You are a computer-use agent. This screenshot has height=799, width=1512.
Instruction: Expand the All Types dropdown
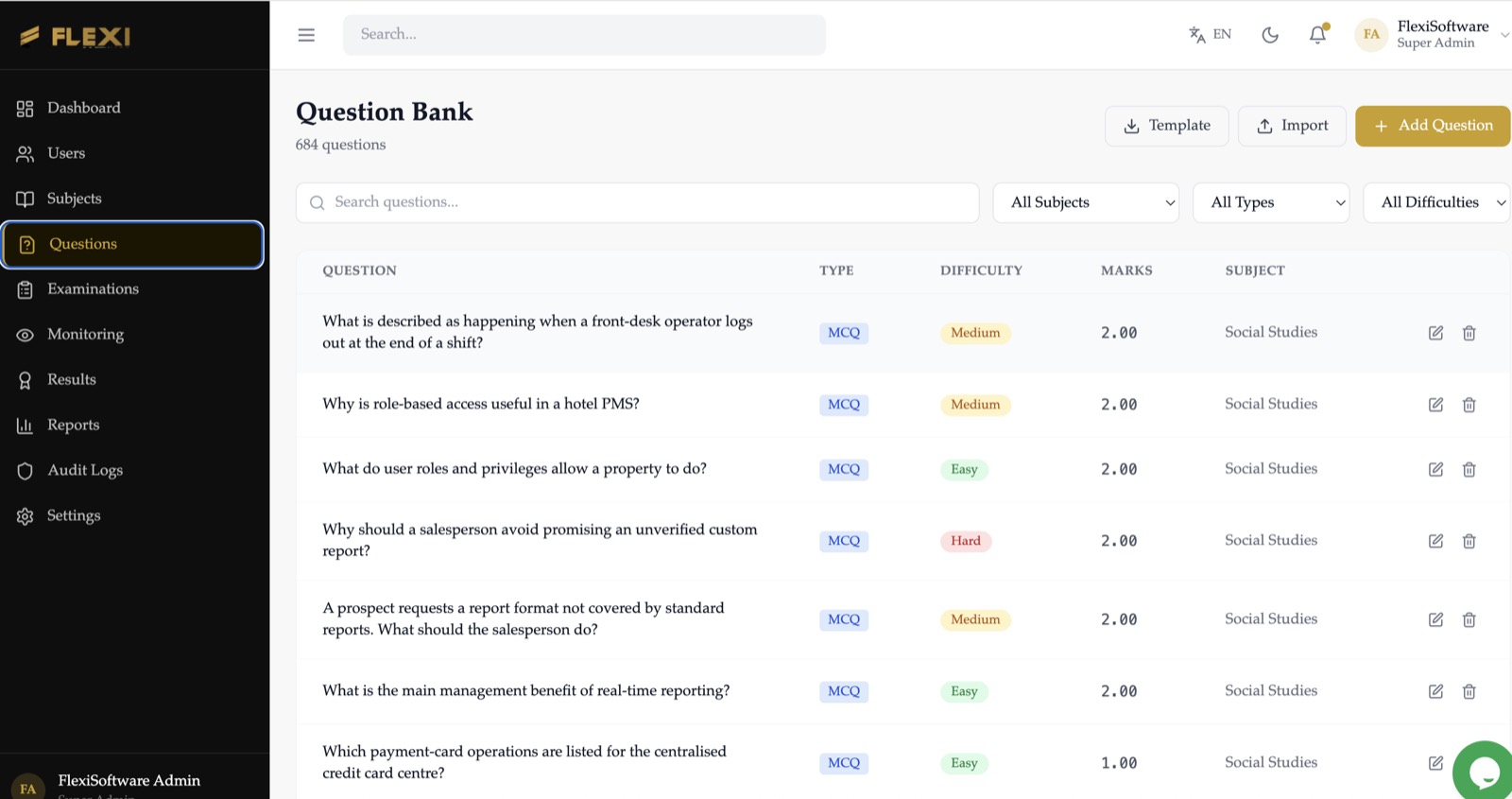click(1271, 202)
